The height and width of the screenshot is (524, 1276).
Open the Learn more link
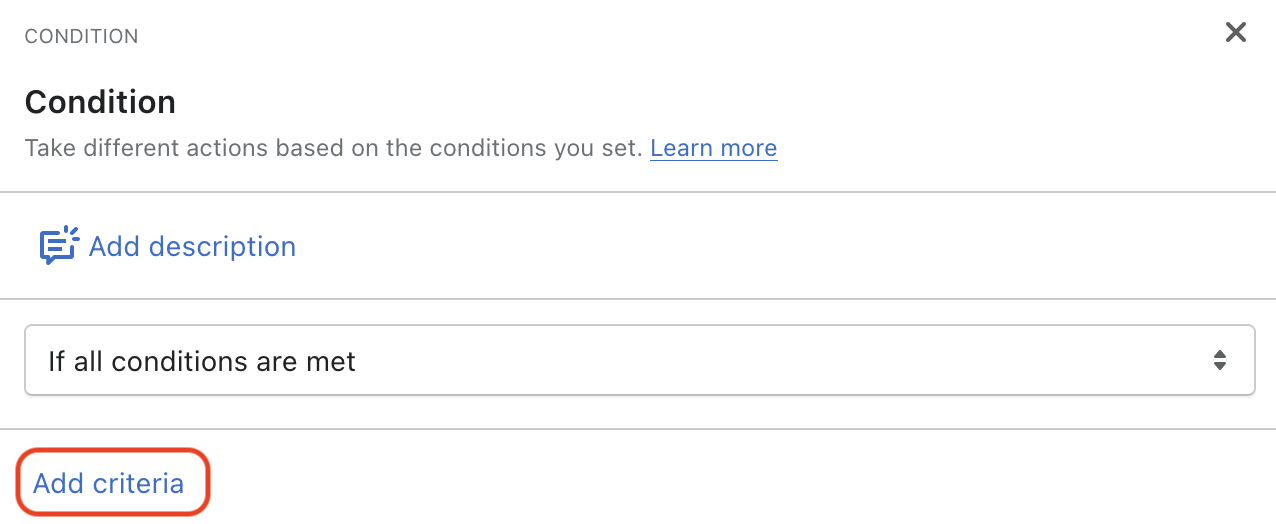coord(713,149)
